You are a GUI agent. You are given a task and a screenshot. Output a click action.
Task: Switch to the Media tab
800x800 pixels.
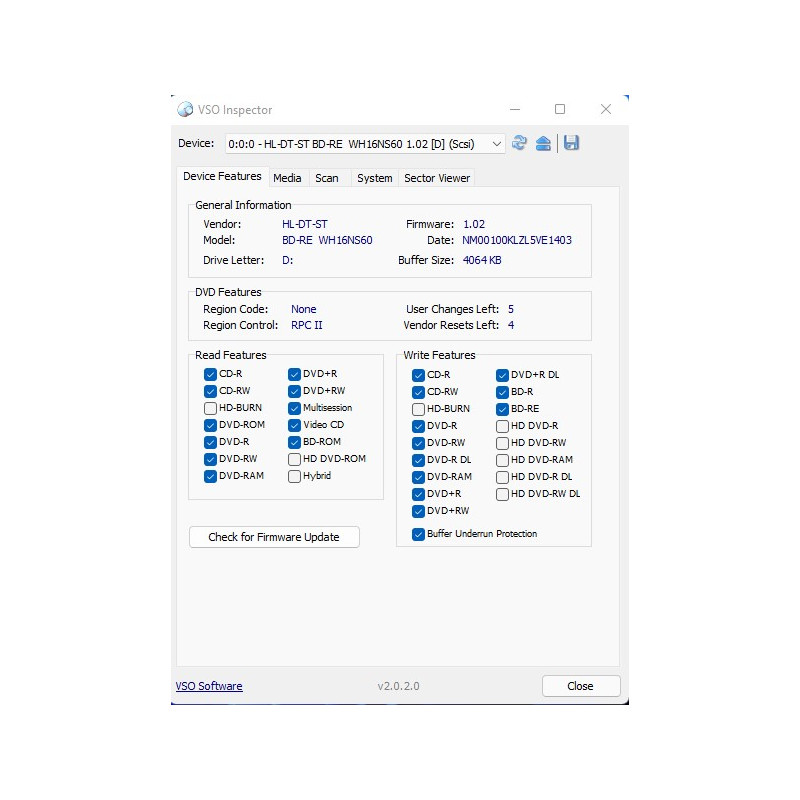pyautogui.click(x=287, y=178)
